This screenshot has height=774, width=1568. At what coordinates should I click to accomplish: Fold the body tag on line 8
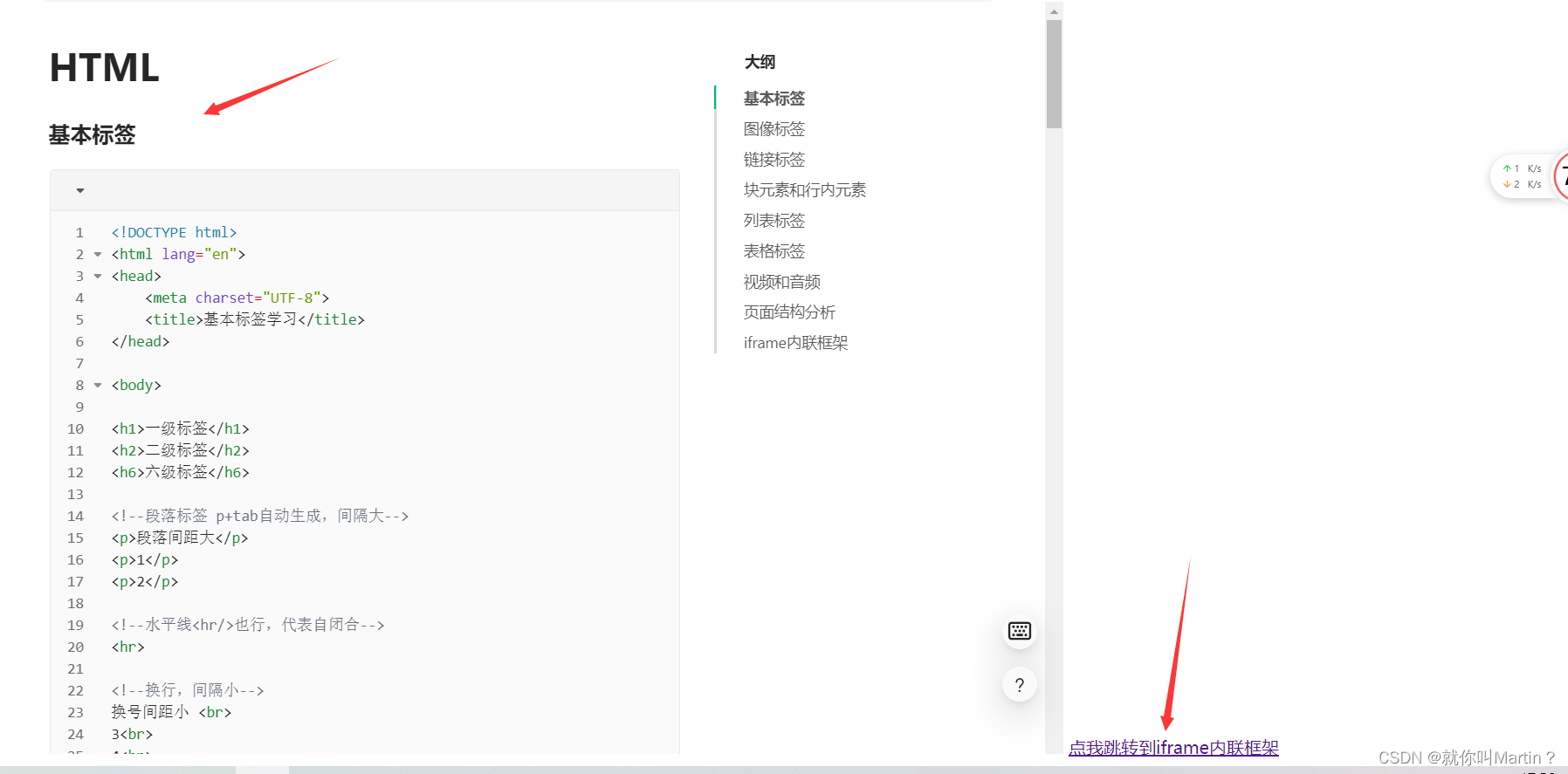coord(98,386)
